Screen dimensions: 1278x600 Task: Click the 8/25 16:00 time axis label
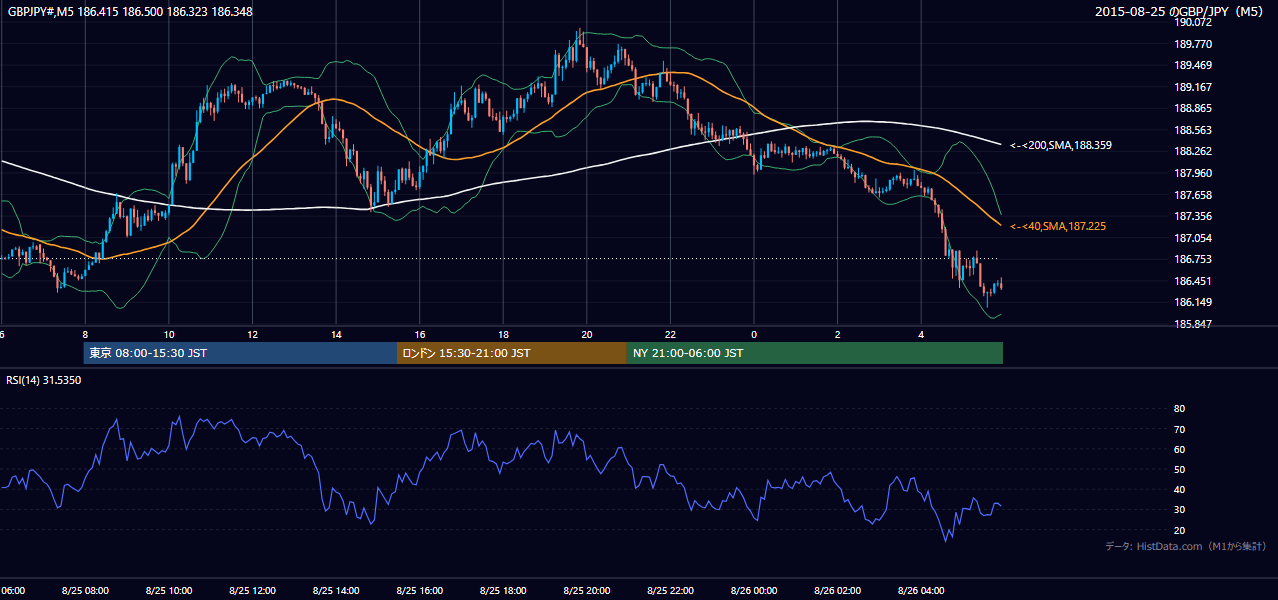[x=420, y=591]
